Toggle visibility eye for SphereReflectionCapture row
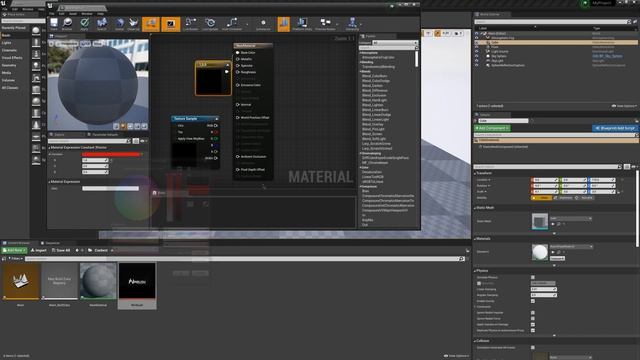Viewport: 640px width, 360px height. 476,65
